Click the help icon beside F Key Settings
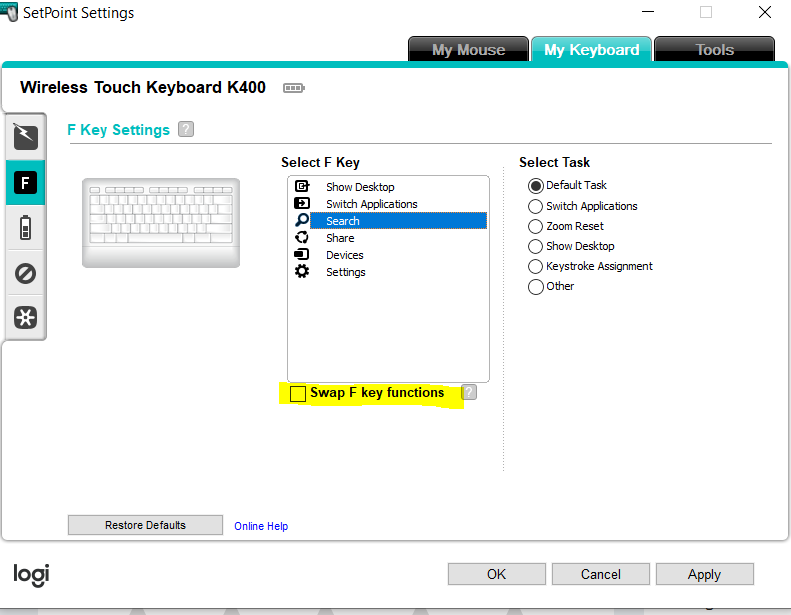Image resolution: width=791 pixels, height=615 pixels. pos(186,129)
